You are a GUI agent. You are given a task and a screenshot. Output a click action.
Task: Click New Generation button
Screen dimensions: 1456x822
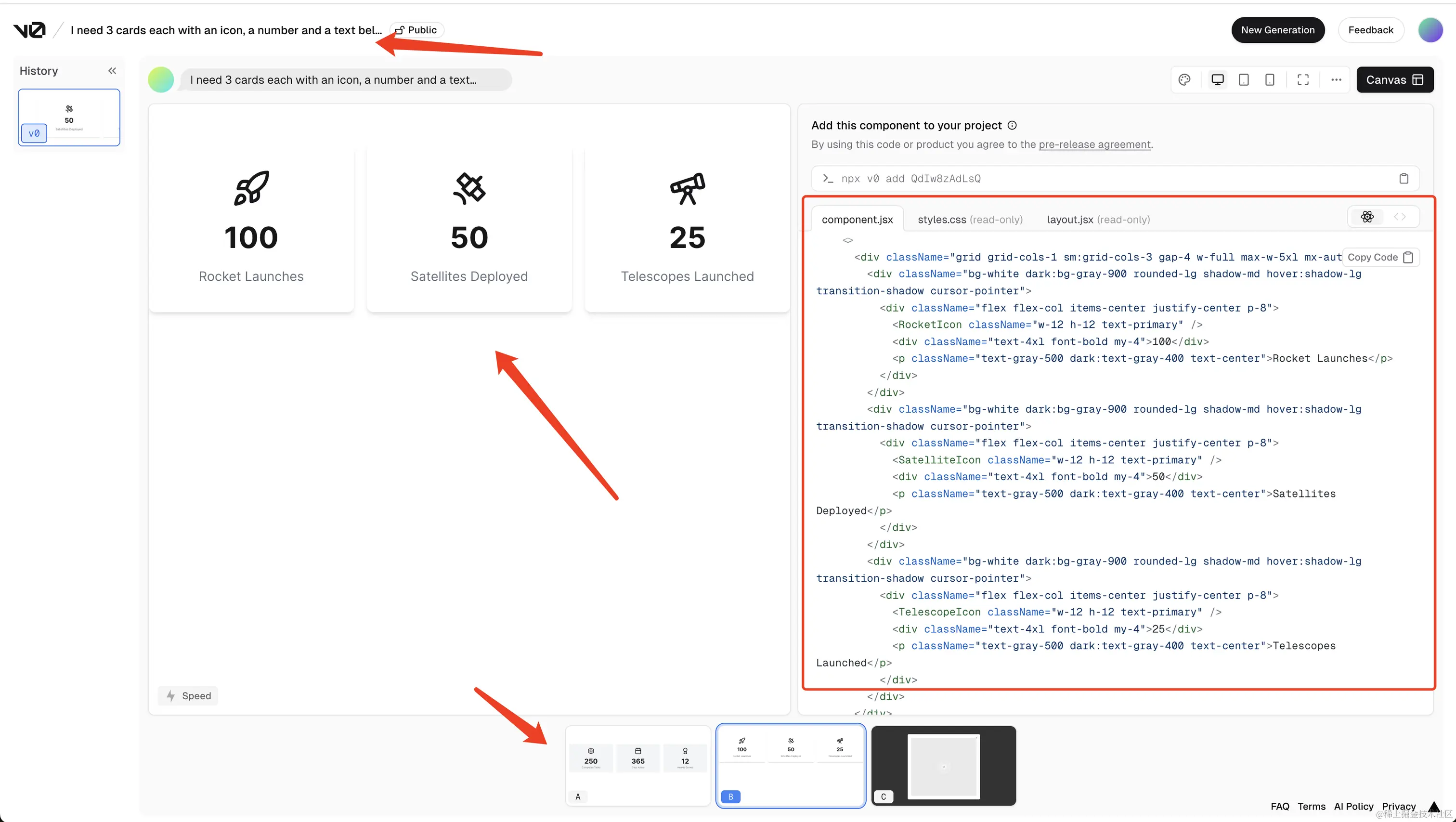point(1278,30)
